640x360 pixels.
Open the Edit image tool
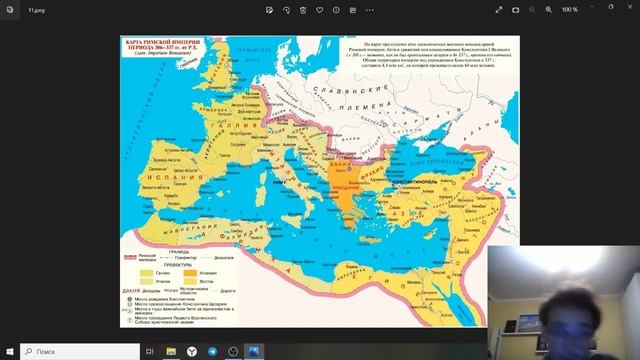click(269, 10)
